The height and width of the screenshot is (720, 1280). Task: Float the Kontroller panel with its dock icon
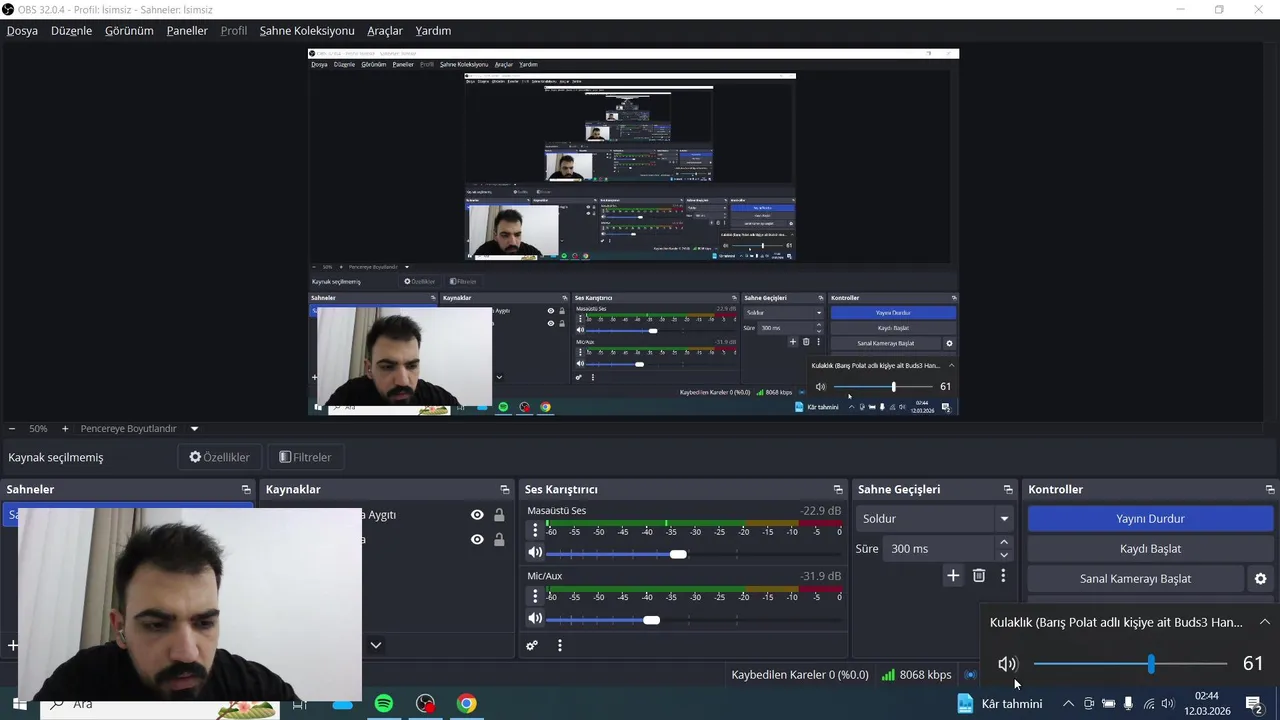(x=1270, y=489)
